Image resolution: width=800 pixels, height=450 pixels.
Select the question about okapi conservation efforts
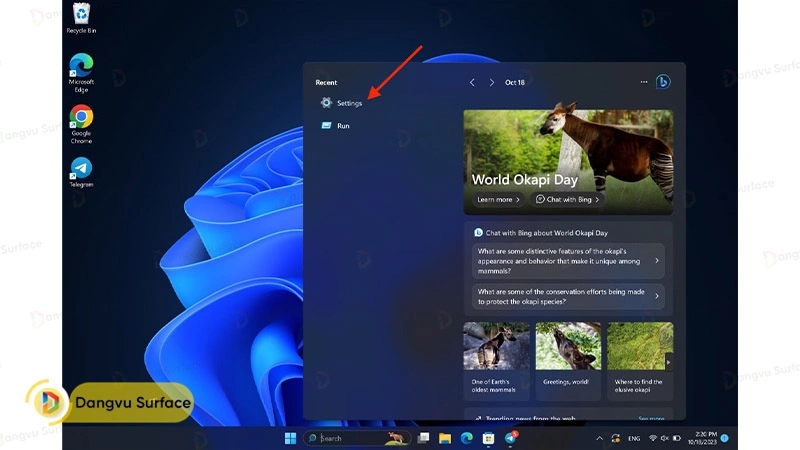coord(568,296)
